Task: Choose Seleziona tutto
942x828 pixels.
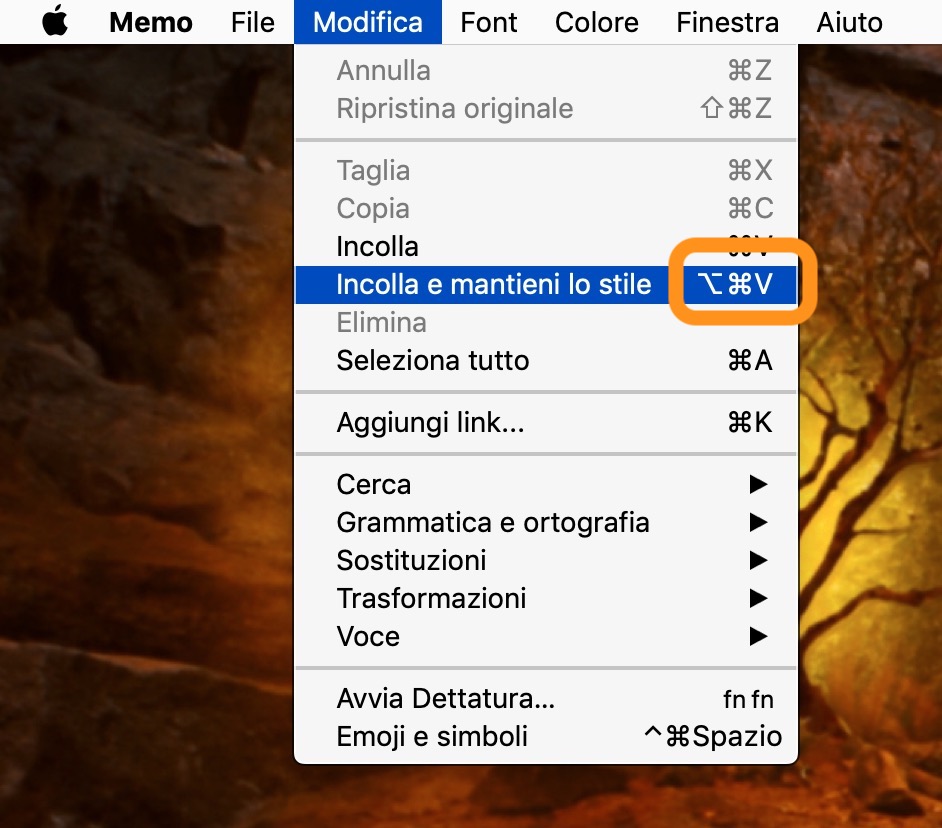Action: click(x=433, y=361)
